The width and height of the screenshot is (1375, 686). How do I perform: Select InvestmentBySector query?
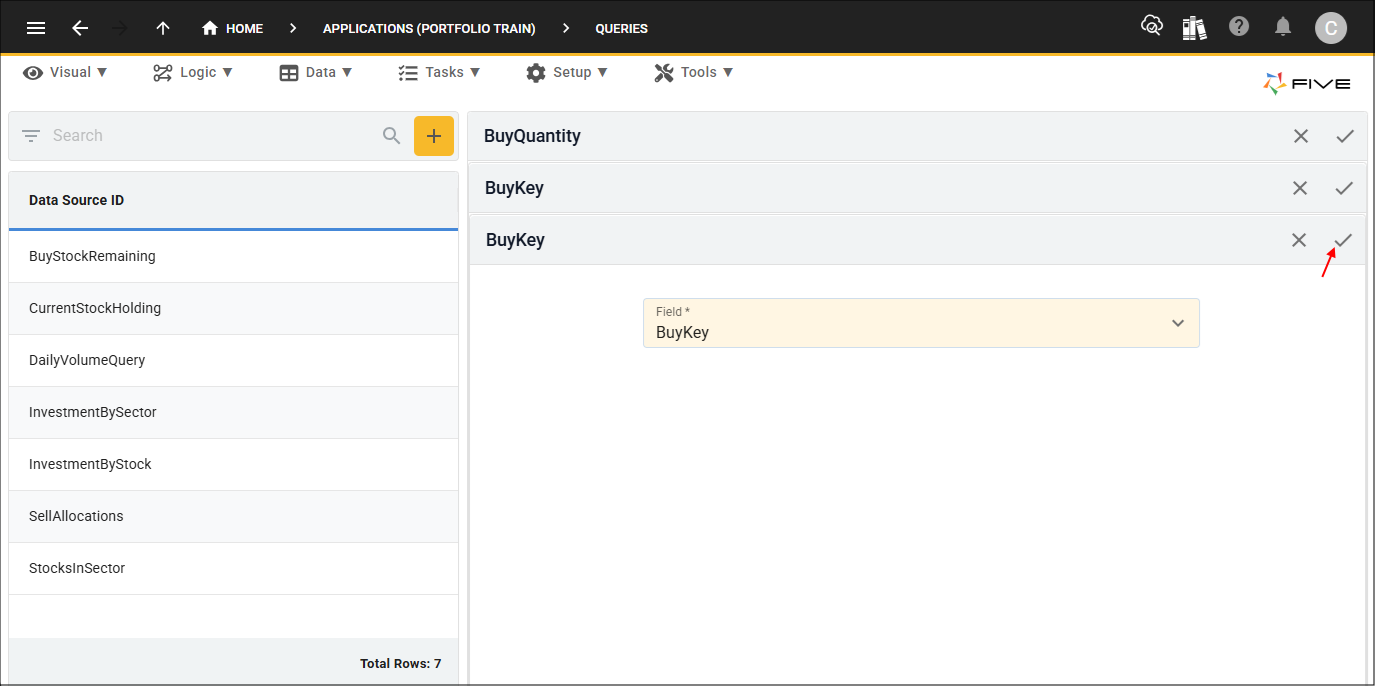pos(233,412)
